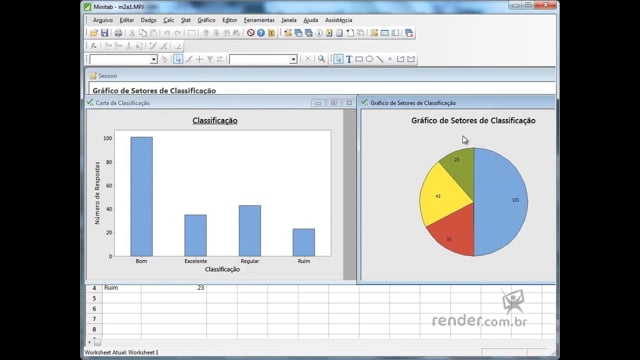Viewport: 640px width, 360px height.
Task: Click the Print window printer icon
Action: (x=118, y=33)
